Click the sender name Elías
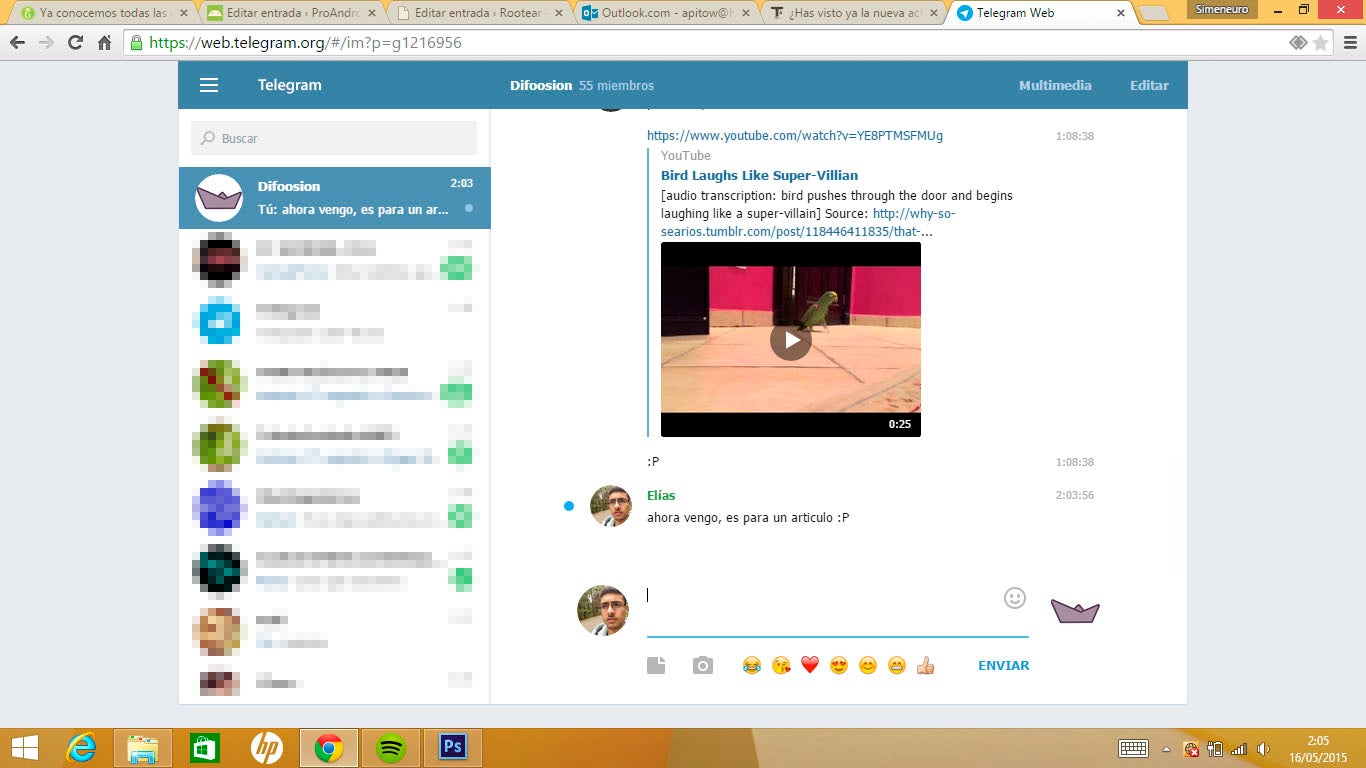This screenshot has width=1366, height=768. click(x=661, y=495)
